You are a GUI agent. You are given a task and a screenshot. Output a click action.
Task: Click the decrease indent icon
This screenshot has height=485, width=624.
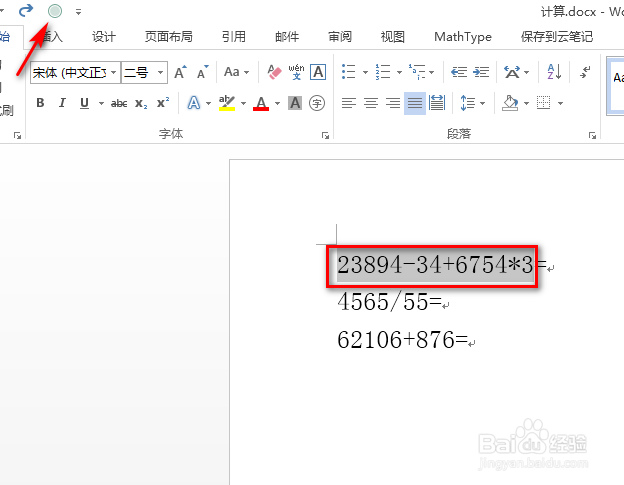[x=459, y=72]
